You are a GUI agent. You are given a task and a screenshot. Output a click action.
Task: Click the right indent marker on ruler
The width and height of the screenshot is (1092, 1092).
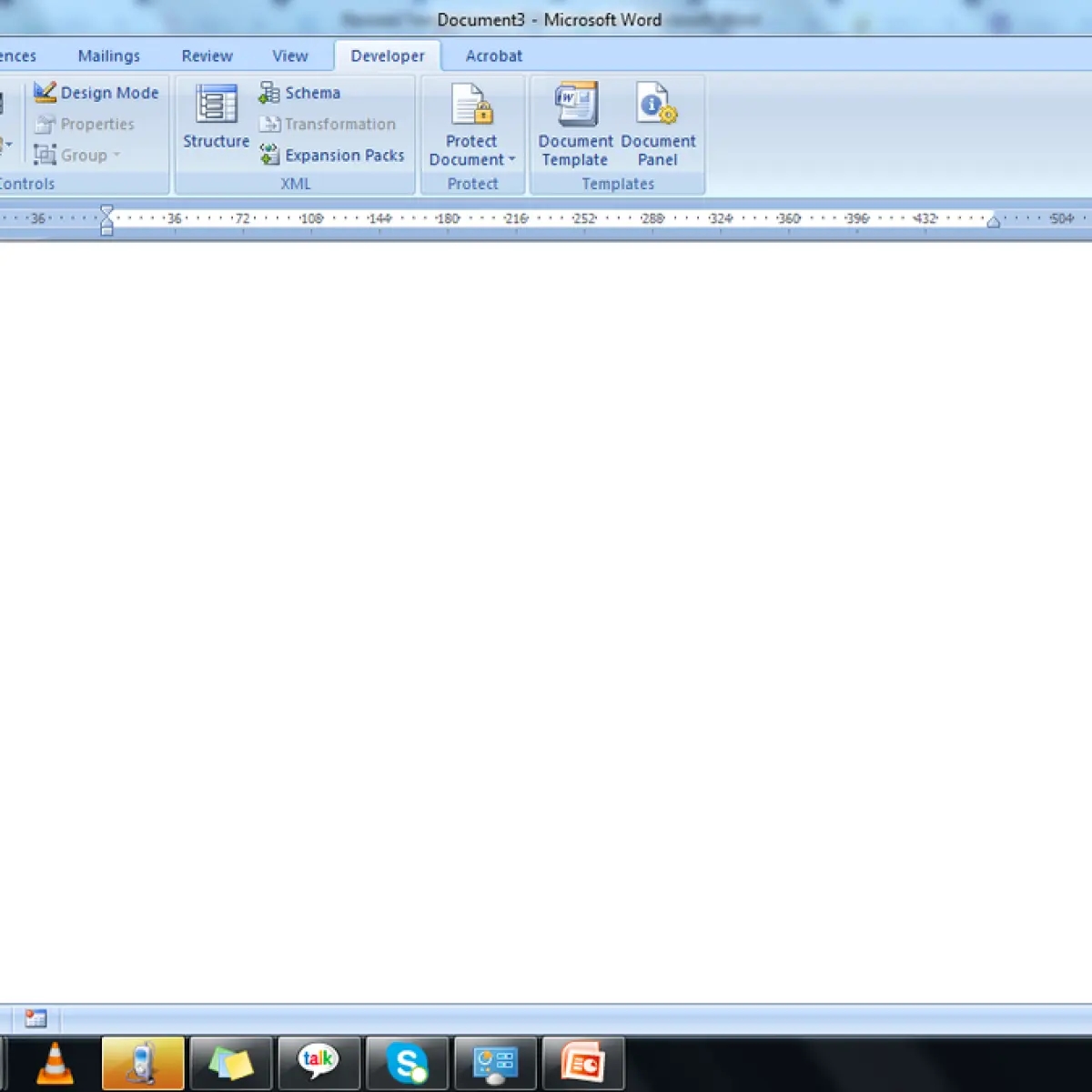(994, 221)
